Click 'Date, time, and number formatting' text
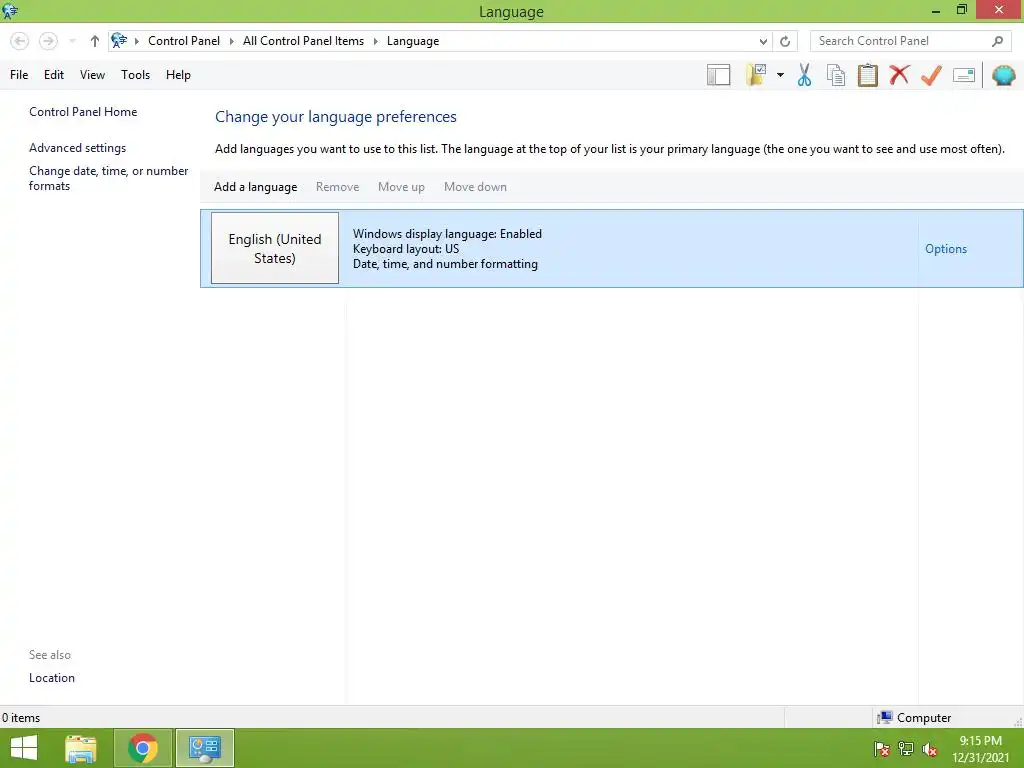The width and height of the screenshot is (1024, 768). [445, 264]
